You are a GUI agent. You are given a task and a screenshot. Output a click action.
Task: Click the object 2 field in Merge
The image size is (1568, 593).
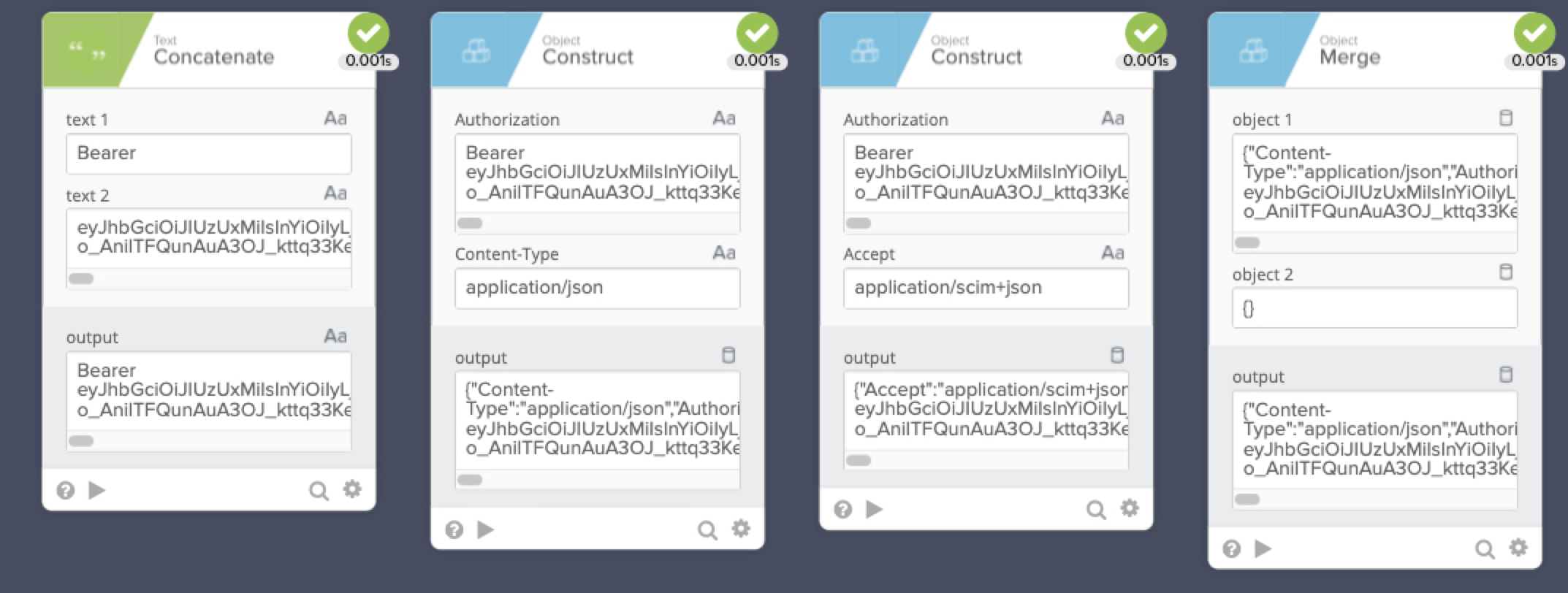1374,308
